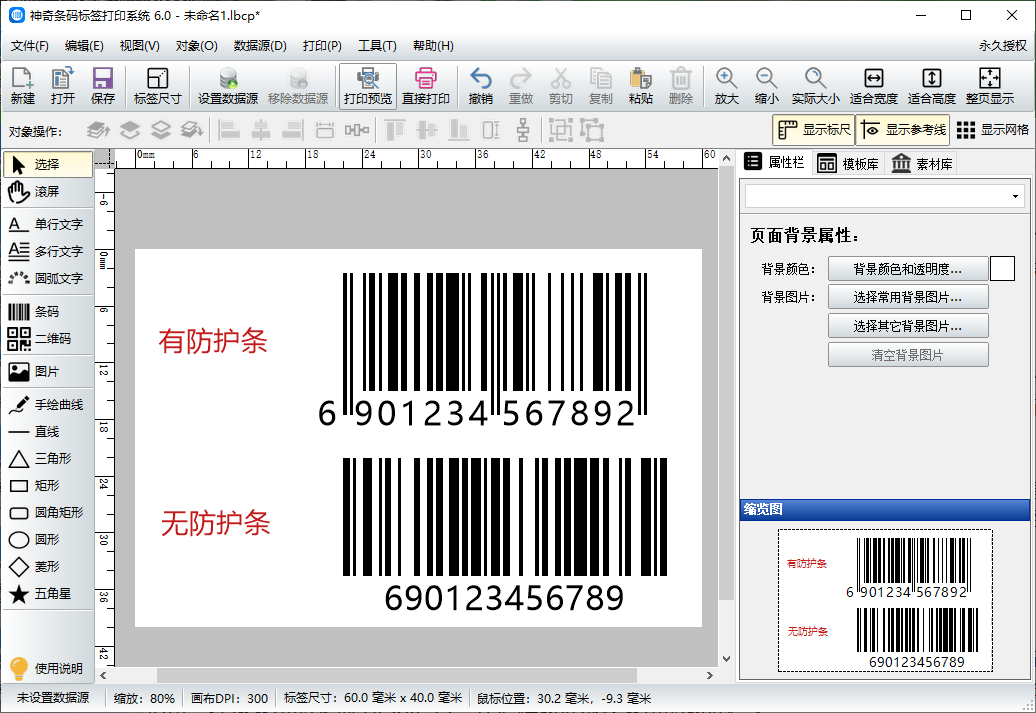The height and width of the screenshot is (713, 1036).
Task: Click 选择常用背景图片... button
Action: [908, 297]
